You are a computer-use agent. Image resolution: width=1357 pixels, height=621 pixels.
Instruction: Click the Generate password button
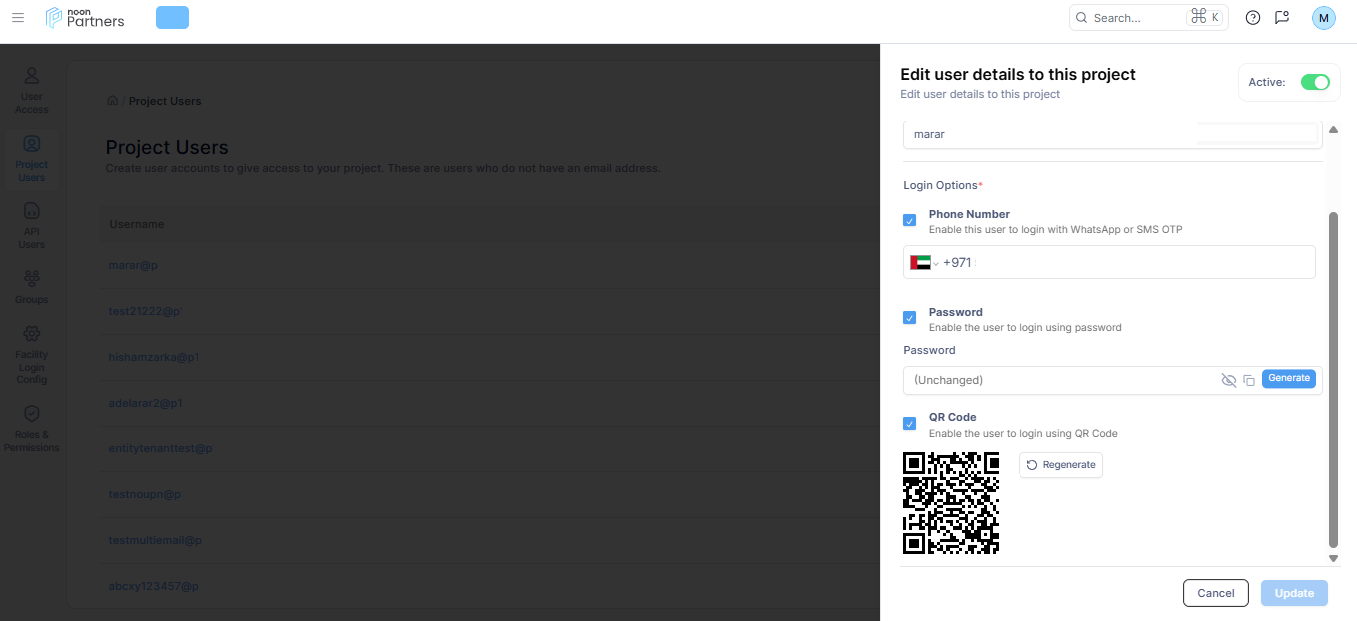tap(1289, 378)
